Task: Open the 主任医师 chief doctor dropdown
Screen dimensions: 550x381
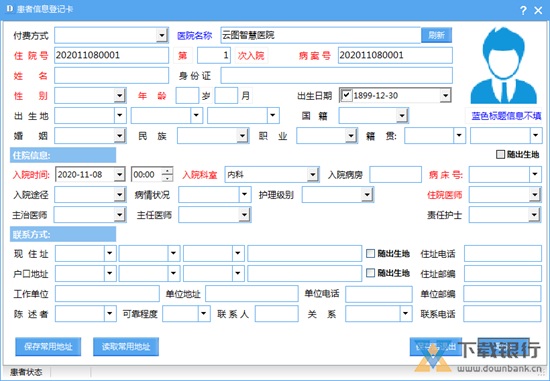Action: pos(244,215)
